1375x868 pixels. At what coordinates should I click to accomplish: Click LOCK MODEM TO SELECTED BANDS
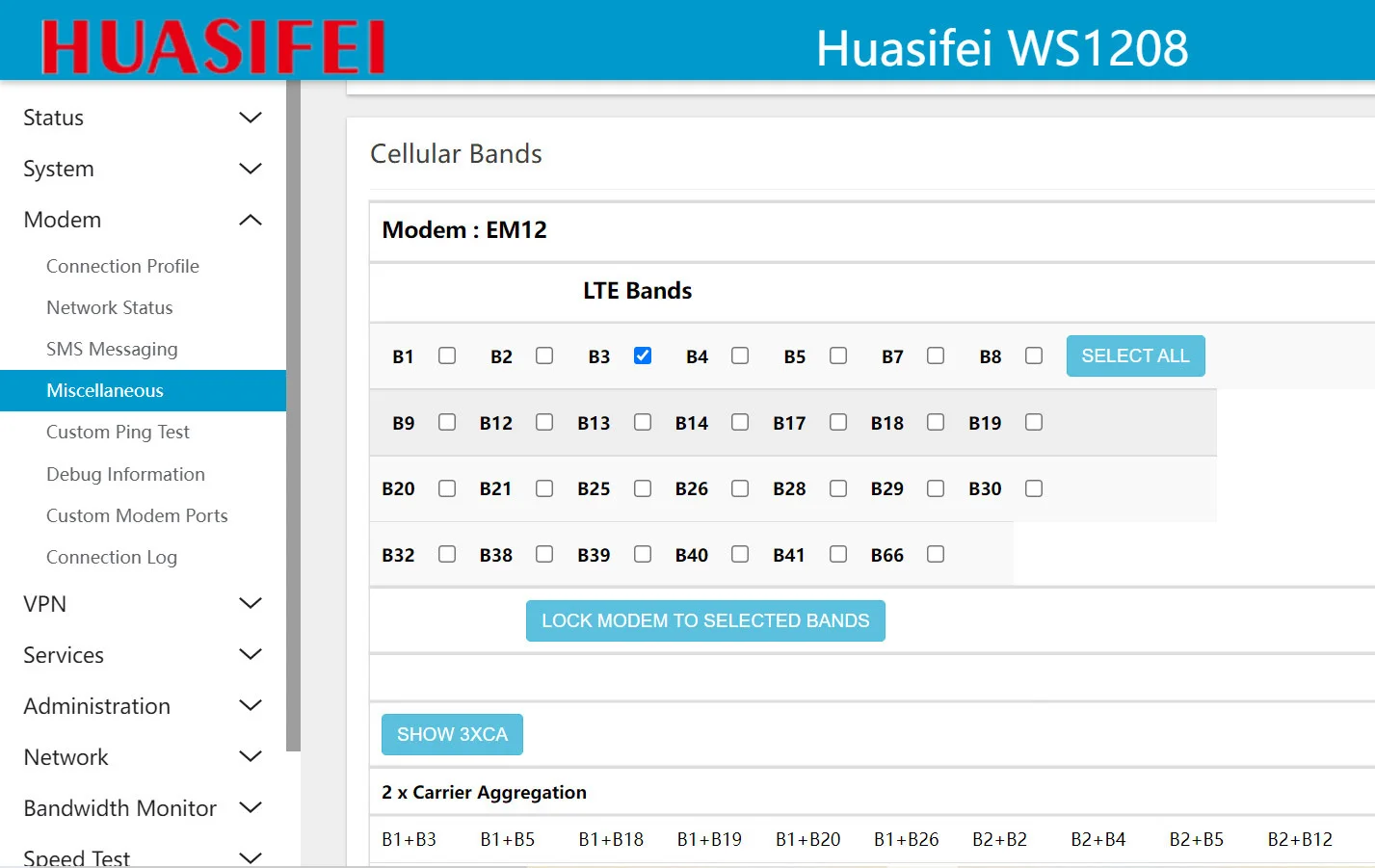point(704,620)
